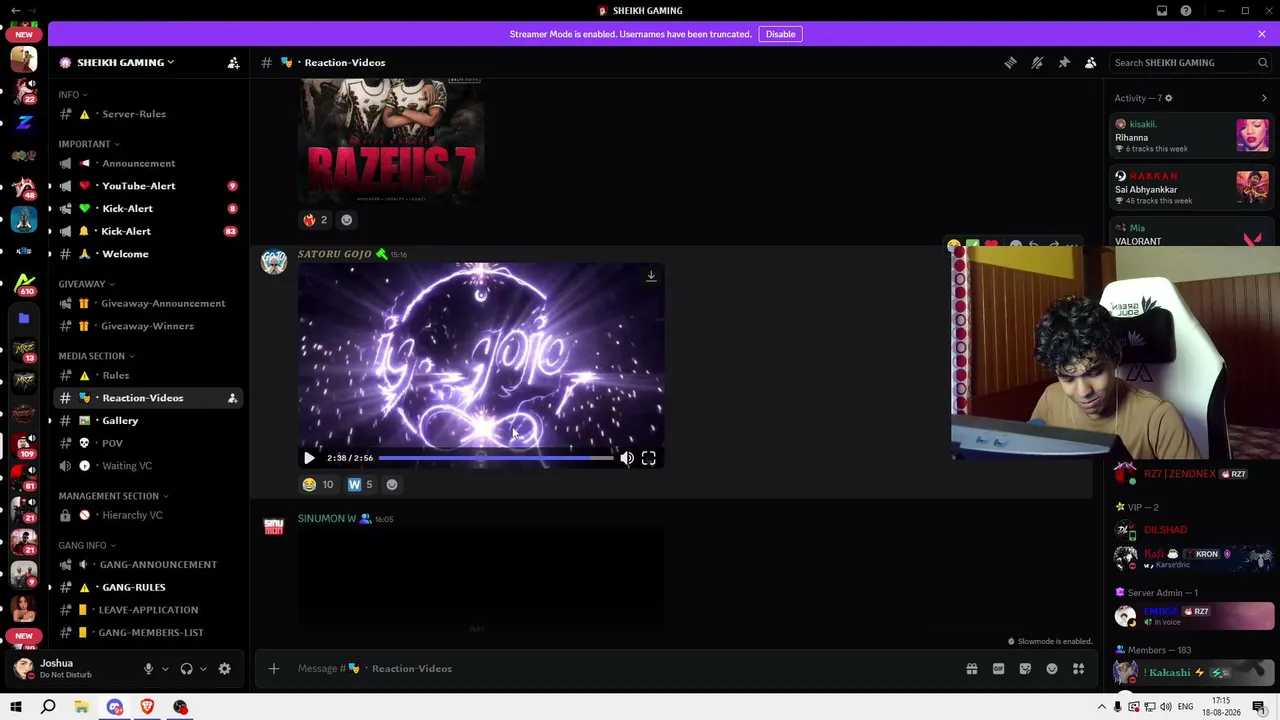
Task: Click create invite icon on Reaction-Videos channel
Action: 232,398
